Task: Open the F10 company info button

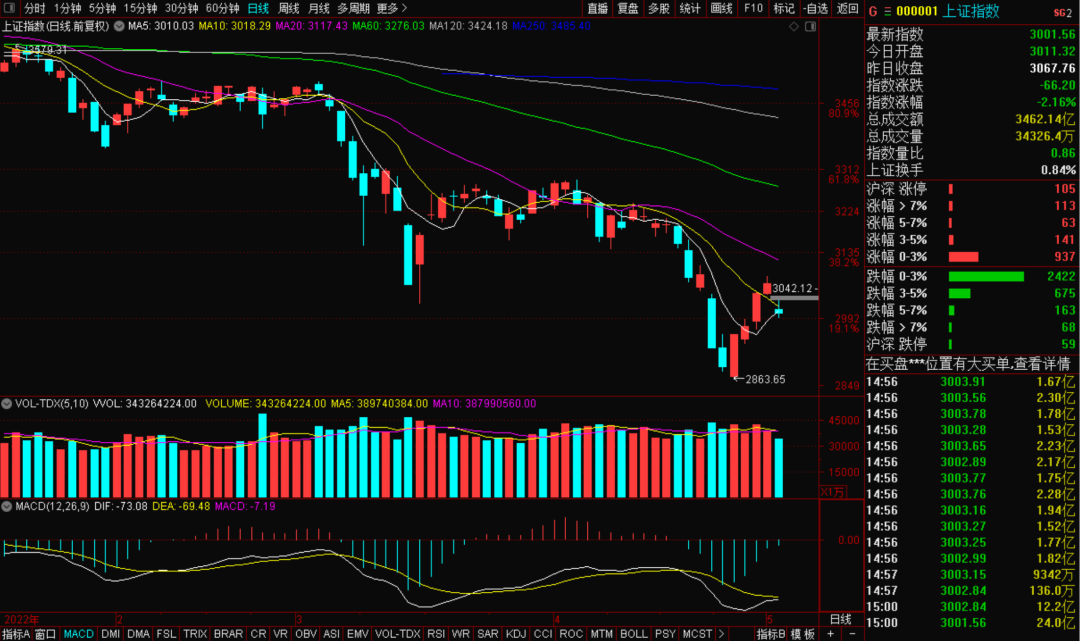Action: click(754, 8)
